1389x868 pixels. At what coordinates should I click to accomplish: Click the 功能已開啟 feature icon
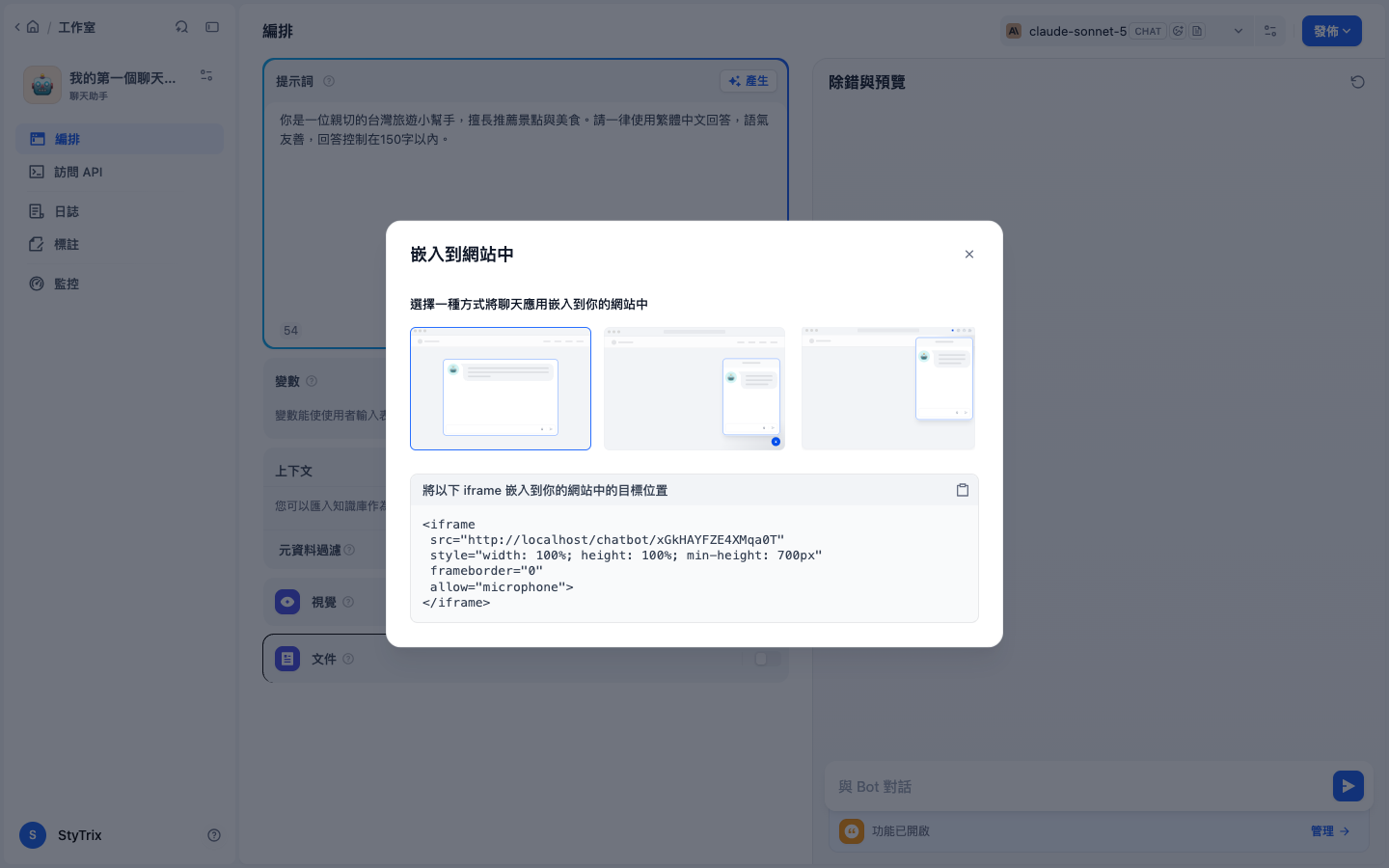[x=852, y=831]
